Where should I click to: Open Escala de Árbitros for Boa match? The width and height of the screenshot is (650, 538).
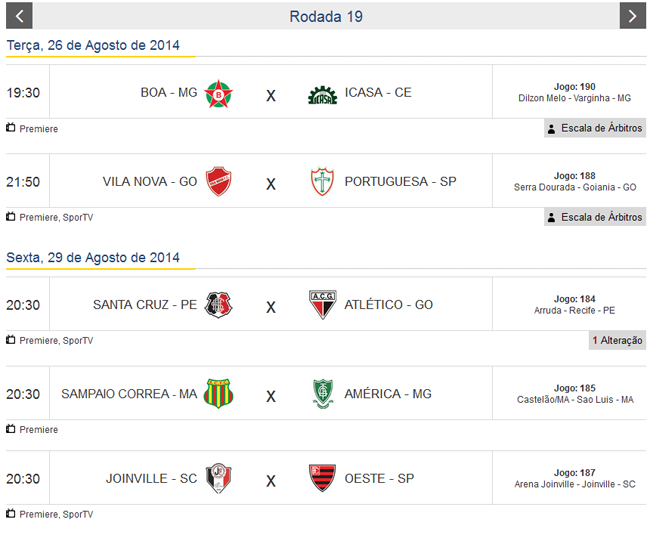pyautogui.click(x=595, y=129)
